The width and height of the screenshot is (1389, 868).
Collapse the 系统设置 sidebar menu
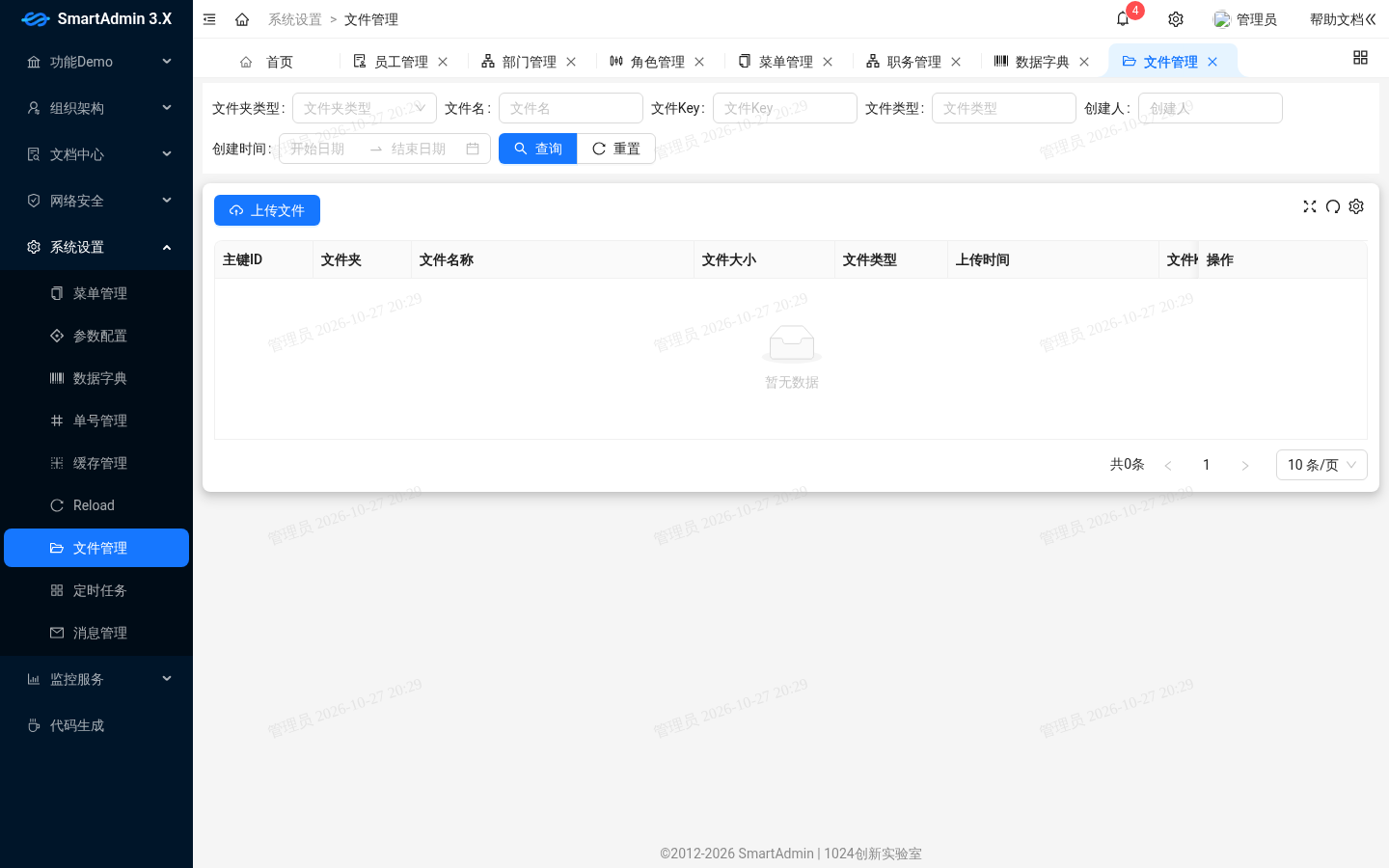click(x=96, y=247)
